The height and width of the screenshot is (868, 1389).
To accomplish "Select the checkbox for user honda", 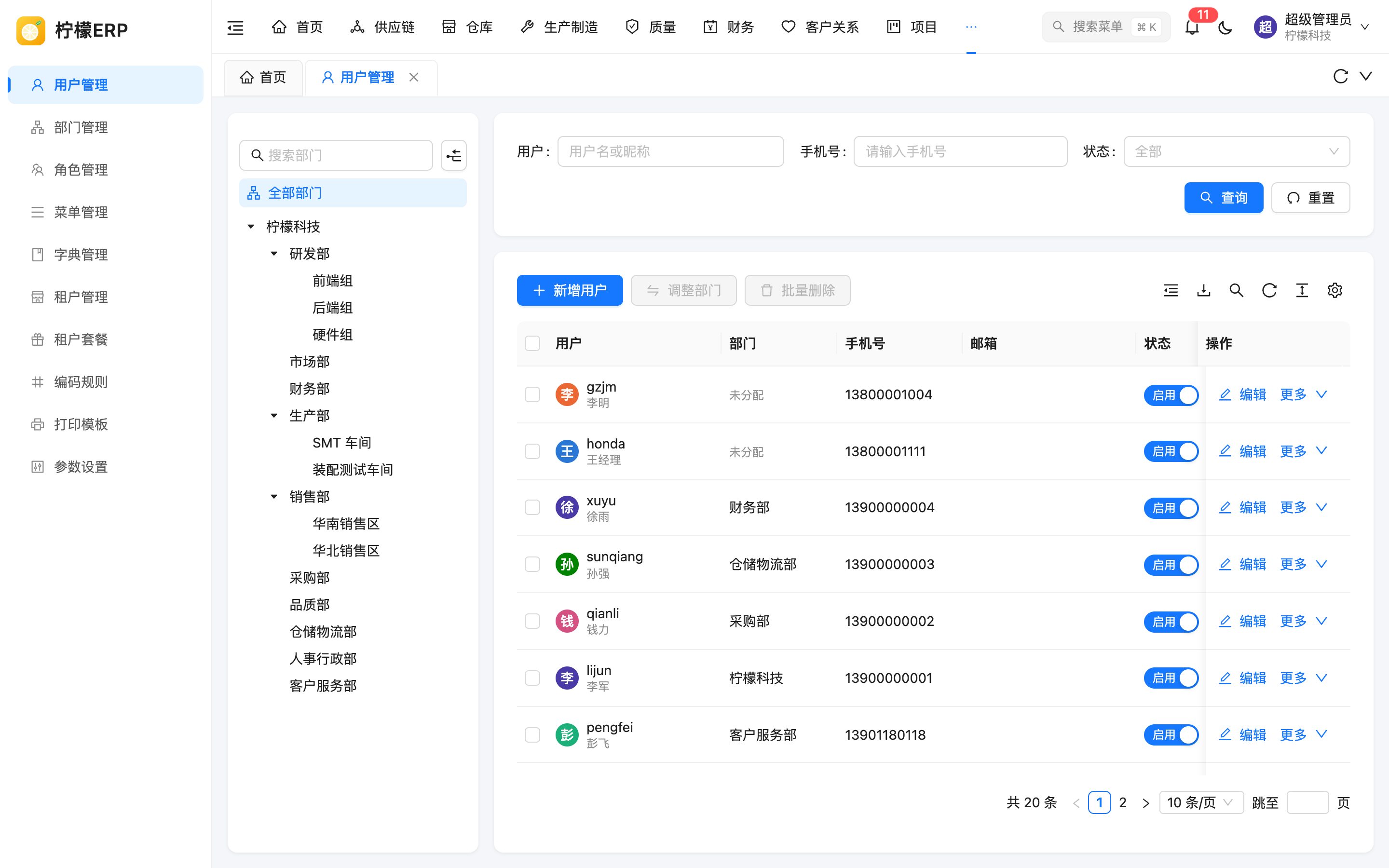I will click(x=532, y=451).
